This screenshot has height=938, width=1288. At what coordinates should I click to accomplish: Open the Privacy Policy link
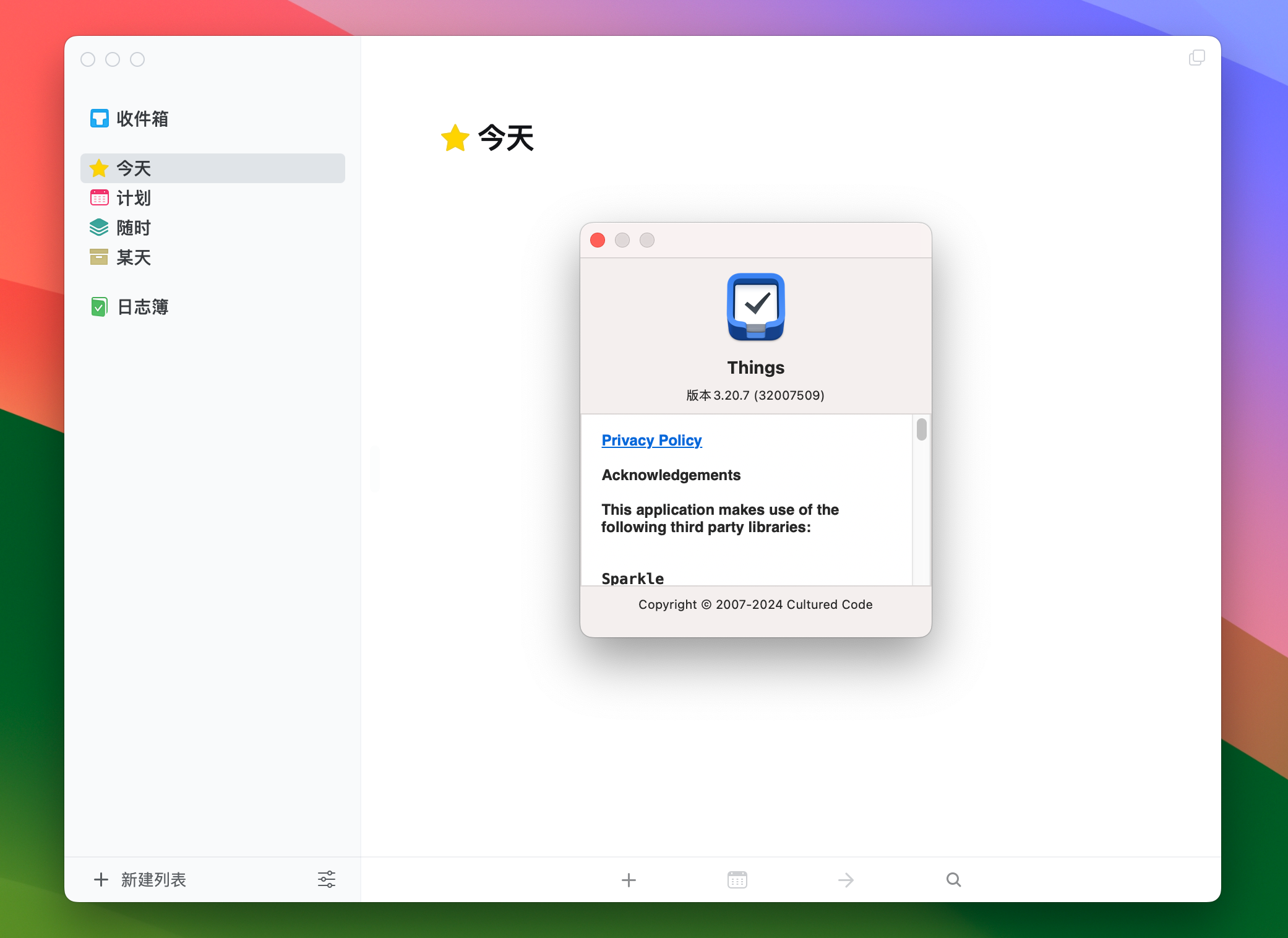pos(651,441)
